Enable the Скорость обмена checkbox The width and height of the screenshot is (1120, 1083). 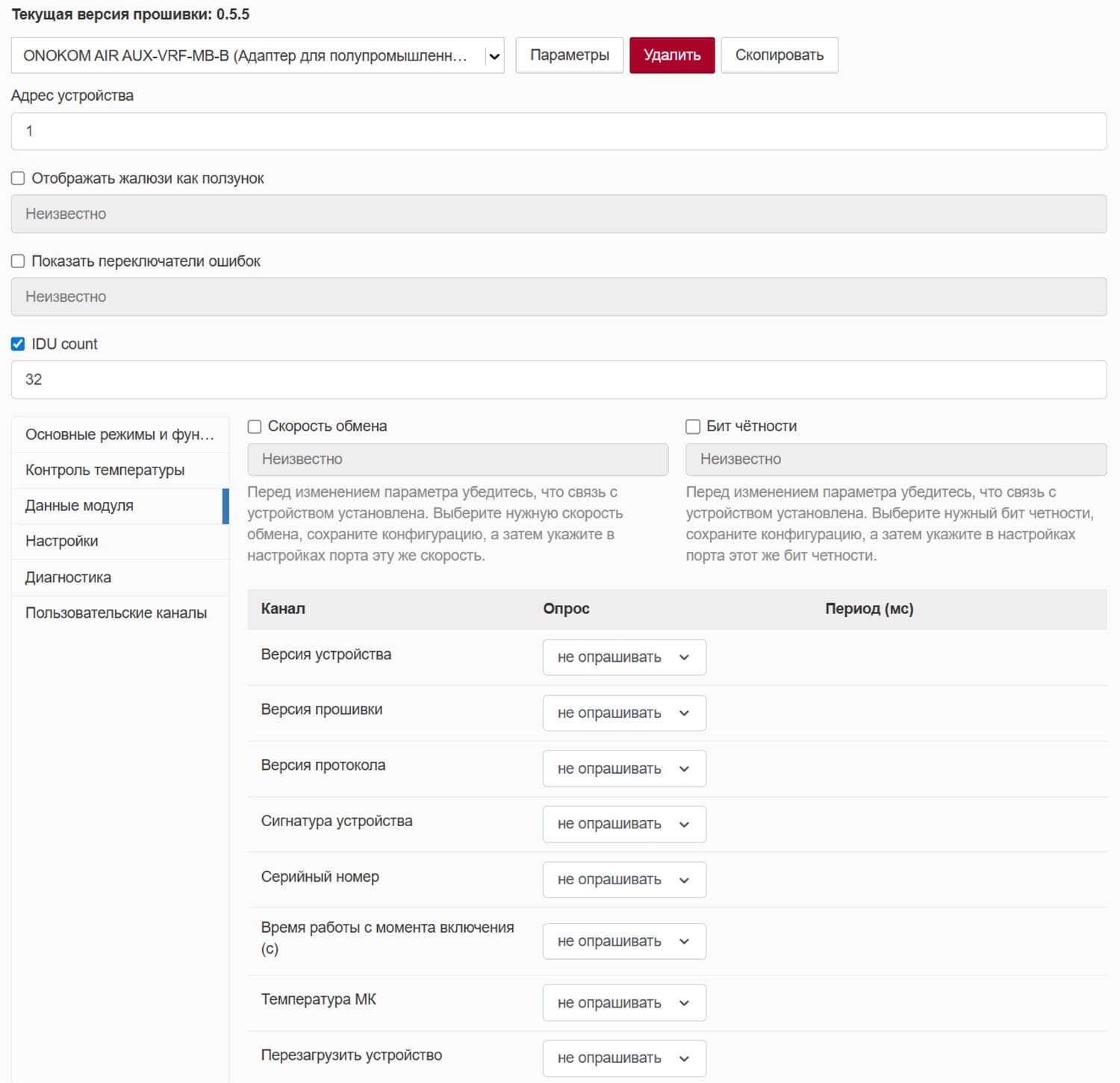255,426
